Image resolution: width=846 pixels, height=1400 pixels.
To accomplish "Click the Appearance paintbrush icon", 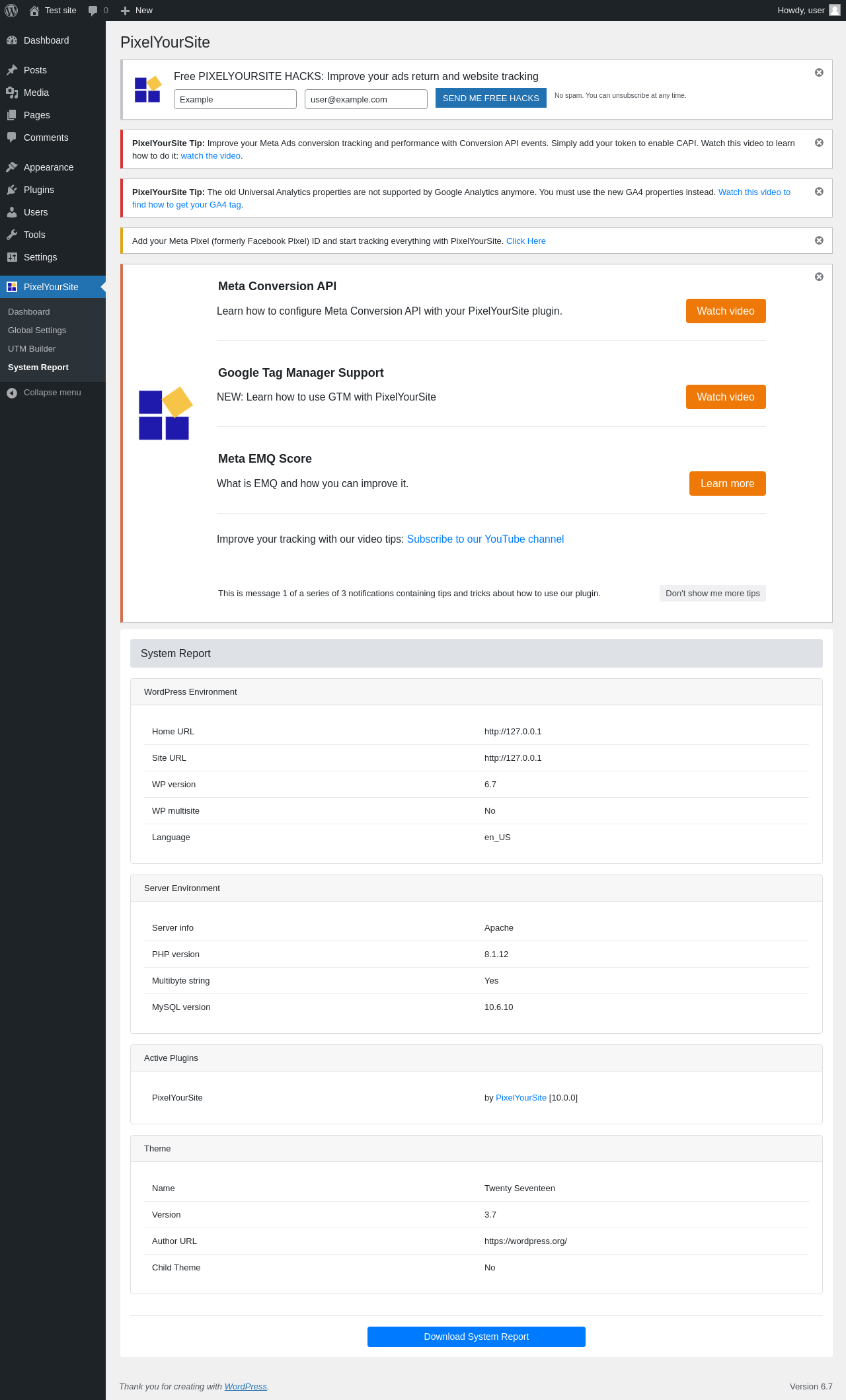I will coord(12,167).
